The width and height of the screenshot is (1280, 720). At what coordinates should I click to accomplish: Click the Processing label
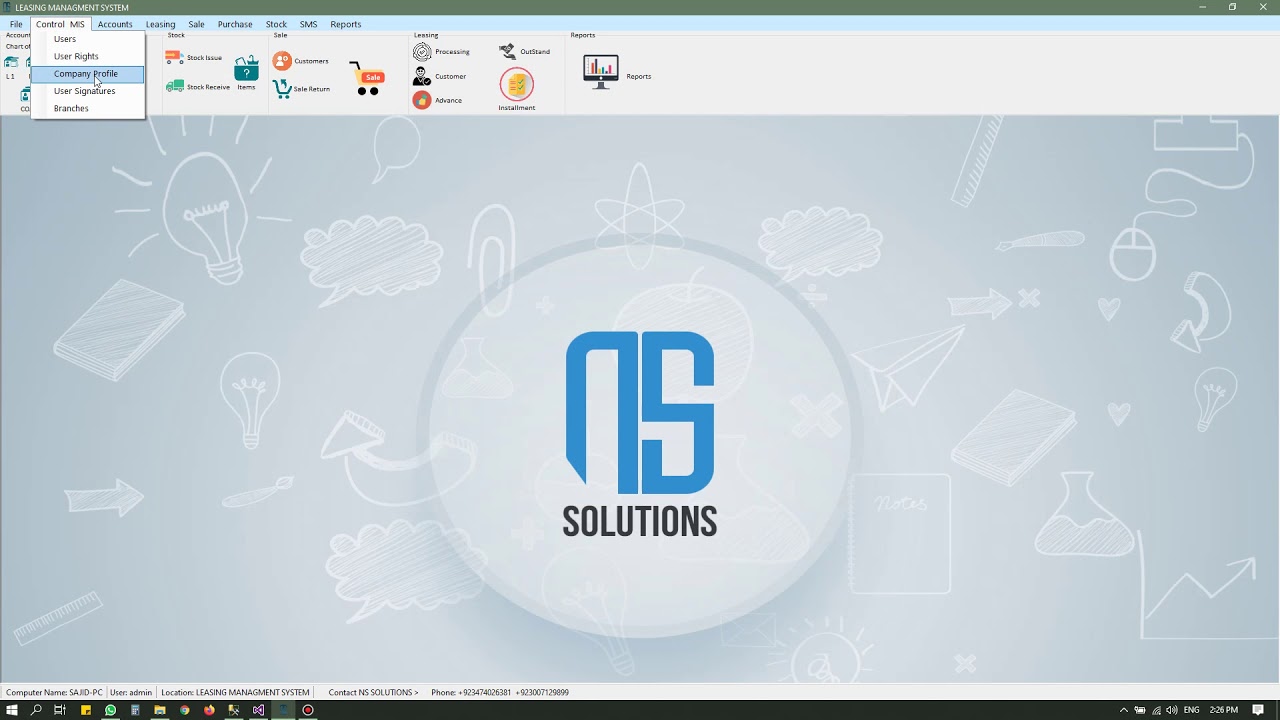[x=452, y=52]
